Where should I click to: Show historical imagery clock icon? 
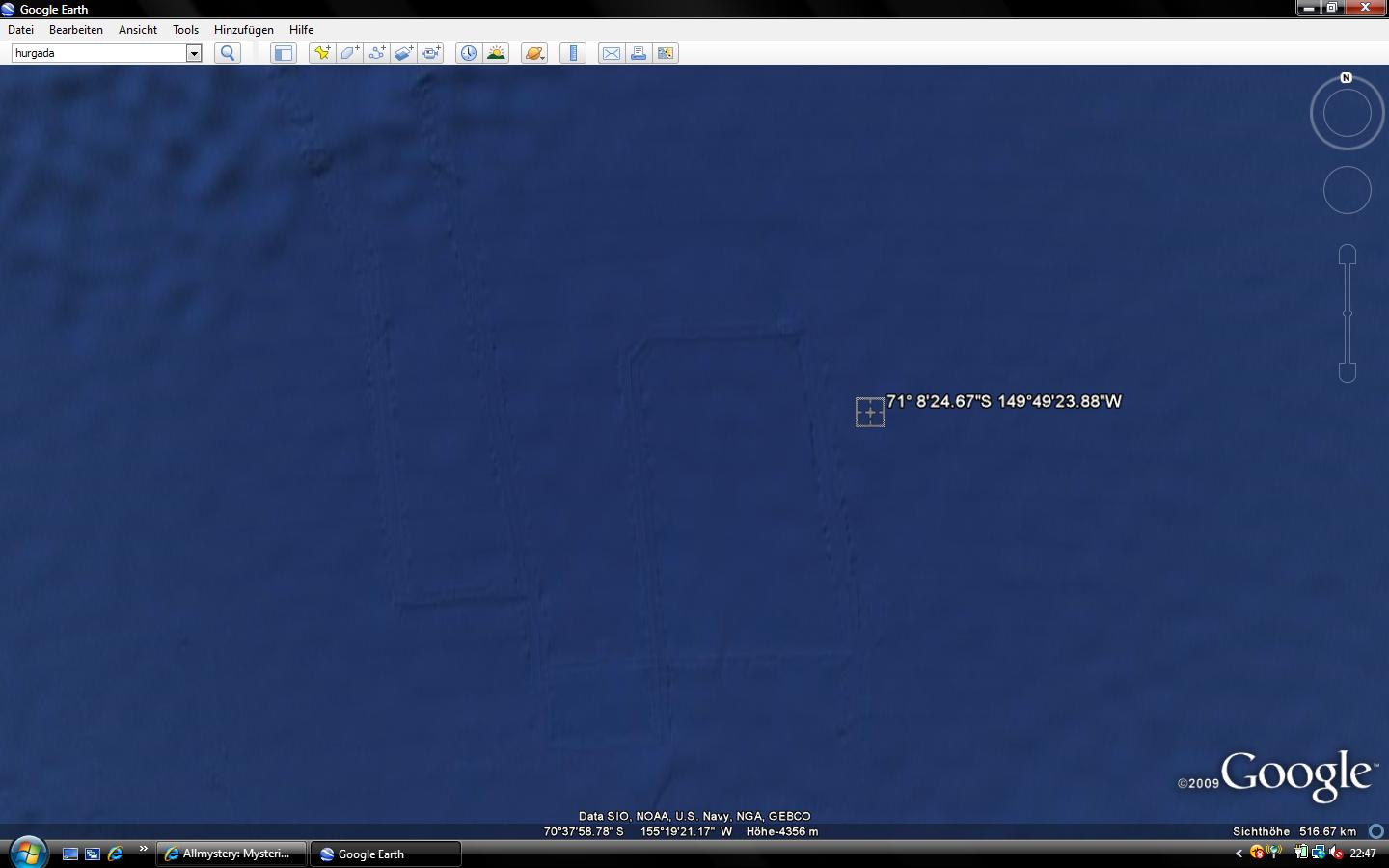tap(468, 53)
